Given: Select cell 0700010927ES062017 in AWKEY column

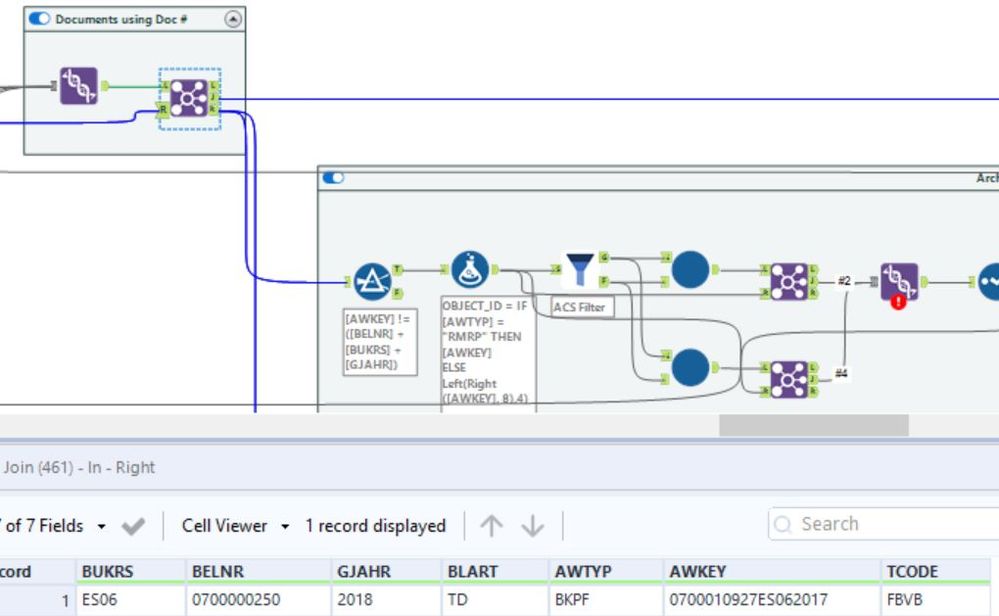Looking at the screenshot, I should point(772,600).
